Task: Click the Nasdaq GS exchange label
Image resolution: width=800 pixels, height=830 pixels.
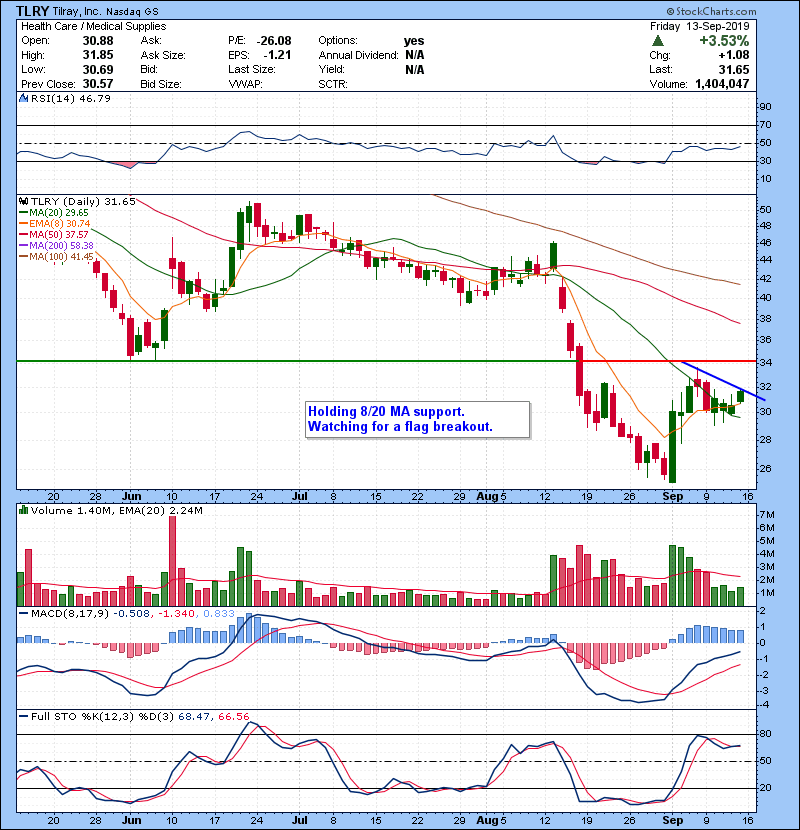Action: coord(132,12)
